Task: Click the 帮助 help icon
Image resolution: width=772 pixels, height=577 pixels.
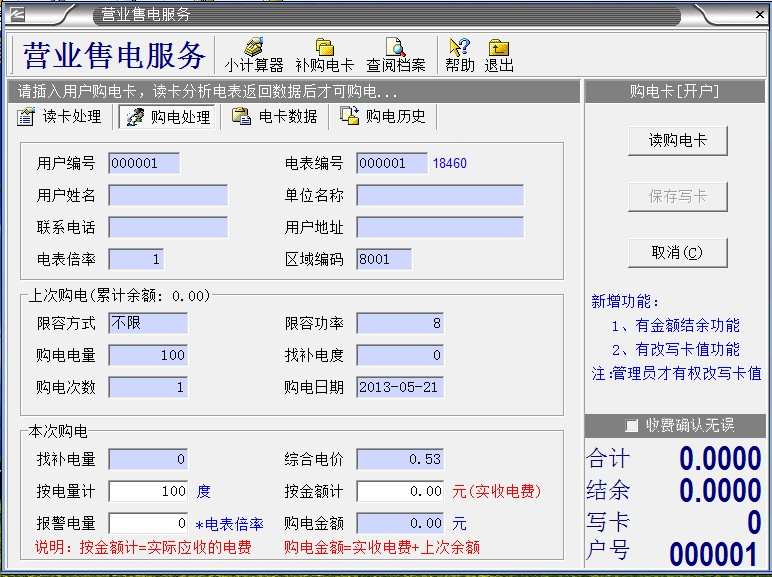Action: pos(459,55)
